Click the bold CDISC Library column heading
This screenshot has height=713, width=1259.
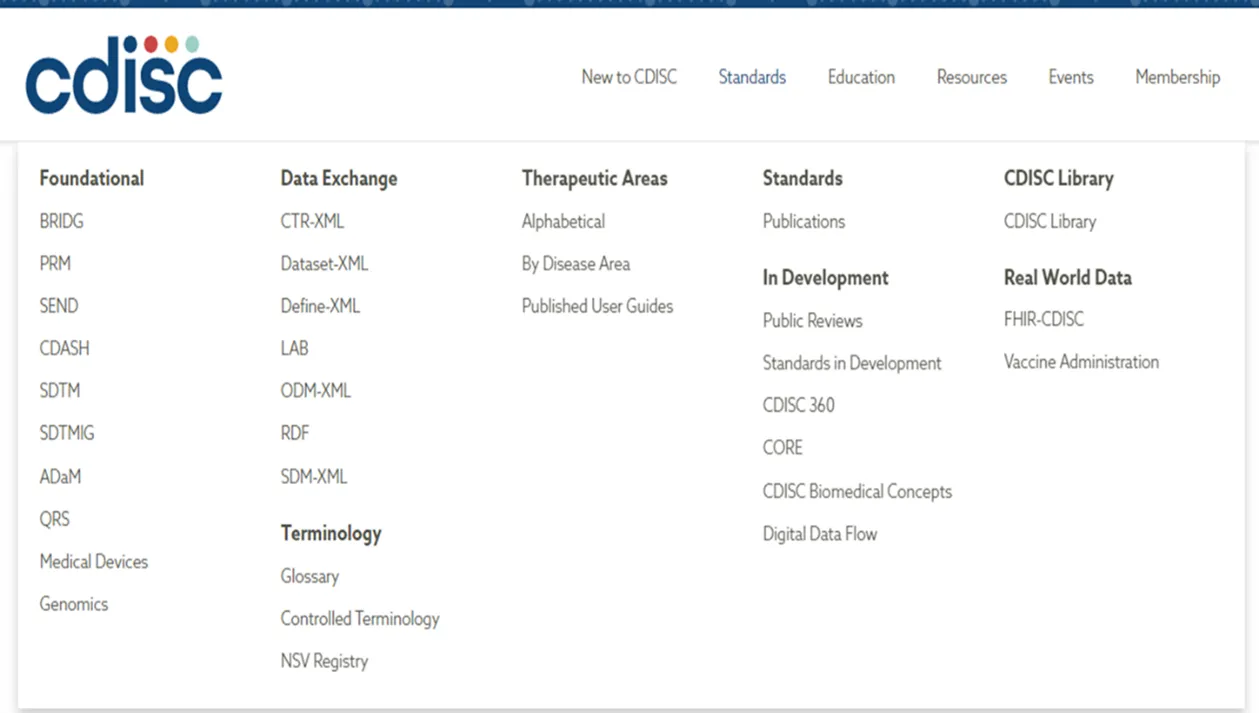pos(1058,178)
